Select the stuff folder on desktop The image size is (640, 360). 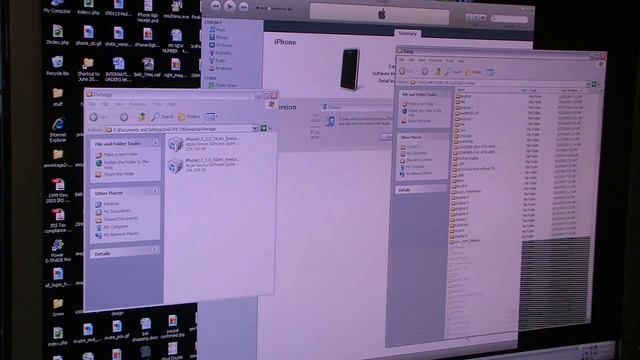[58, 97]
